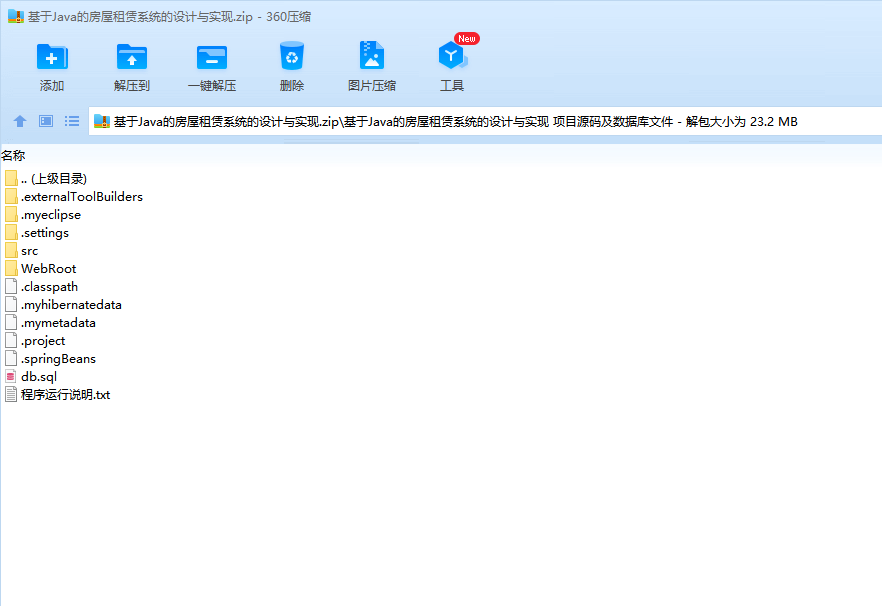The image size is (882, 606).
Task: Click the .project file icon
Action: [x=11, y=340]
